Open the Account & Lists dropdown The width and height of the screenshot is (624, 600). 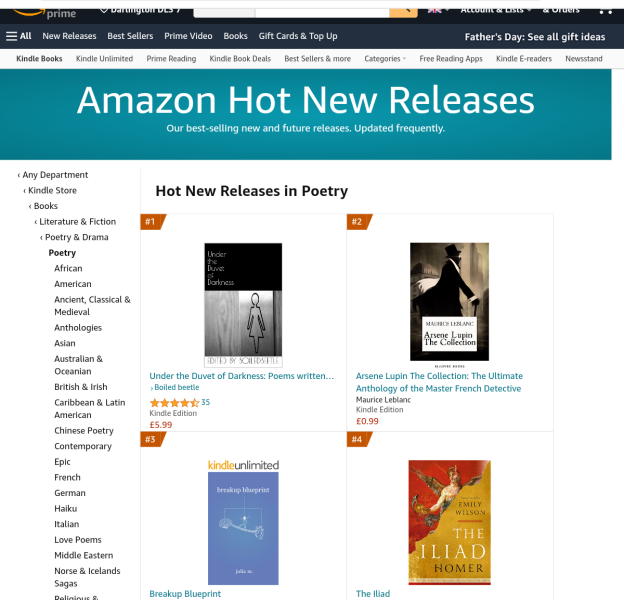491,9
